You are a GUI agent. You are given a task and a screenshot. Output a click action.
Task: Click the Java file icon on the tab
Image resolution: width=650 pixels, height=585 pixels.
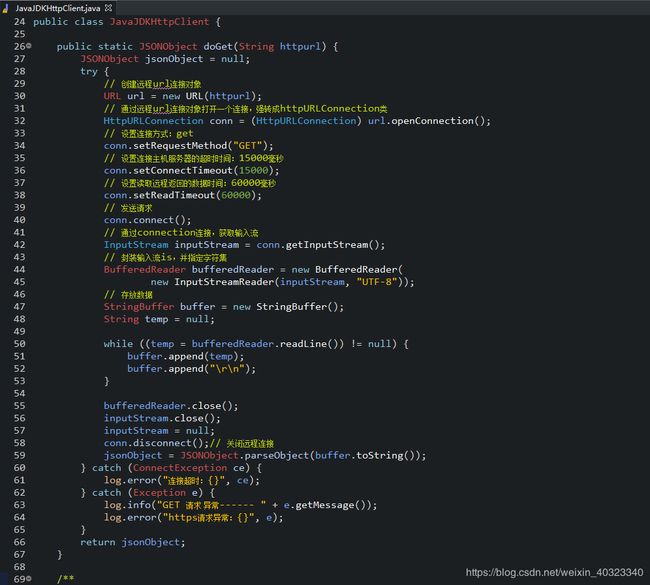coord(5,8)
